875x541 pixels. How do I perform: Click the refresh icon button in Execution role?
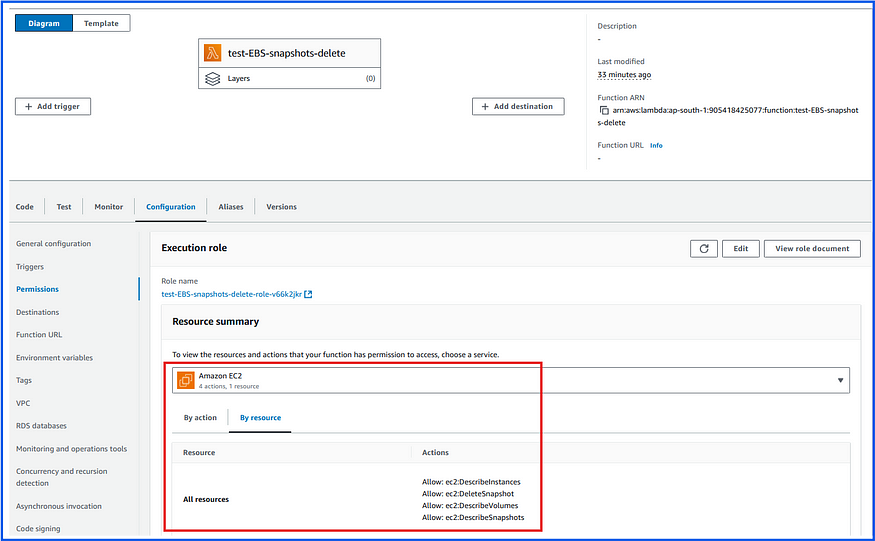click(704, 248)
